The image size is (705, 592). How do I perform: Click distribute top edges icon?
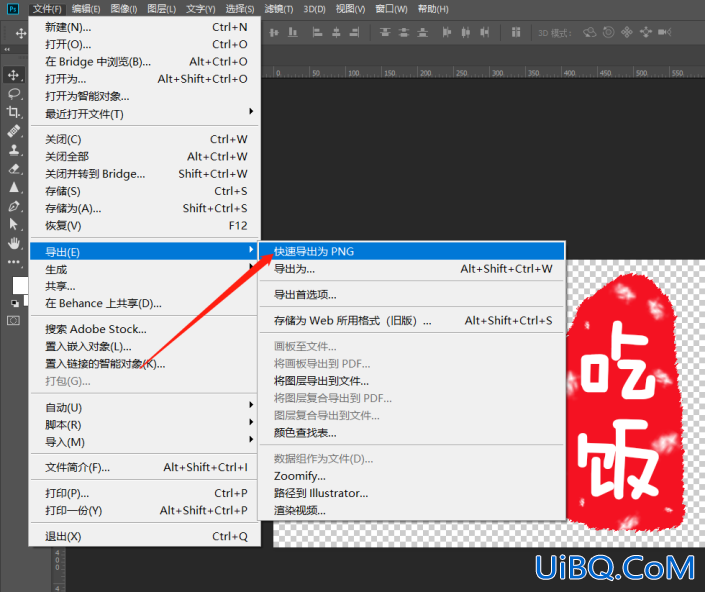385,32
